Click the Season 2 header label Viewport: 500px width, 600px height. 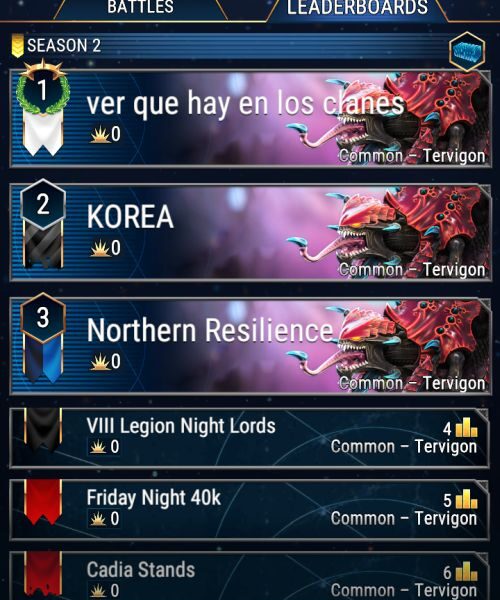(x=64, y=46)
